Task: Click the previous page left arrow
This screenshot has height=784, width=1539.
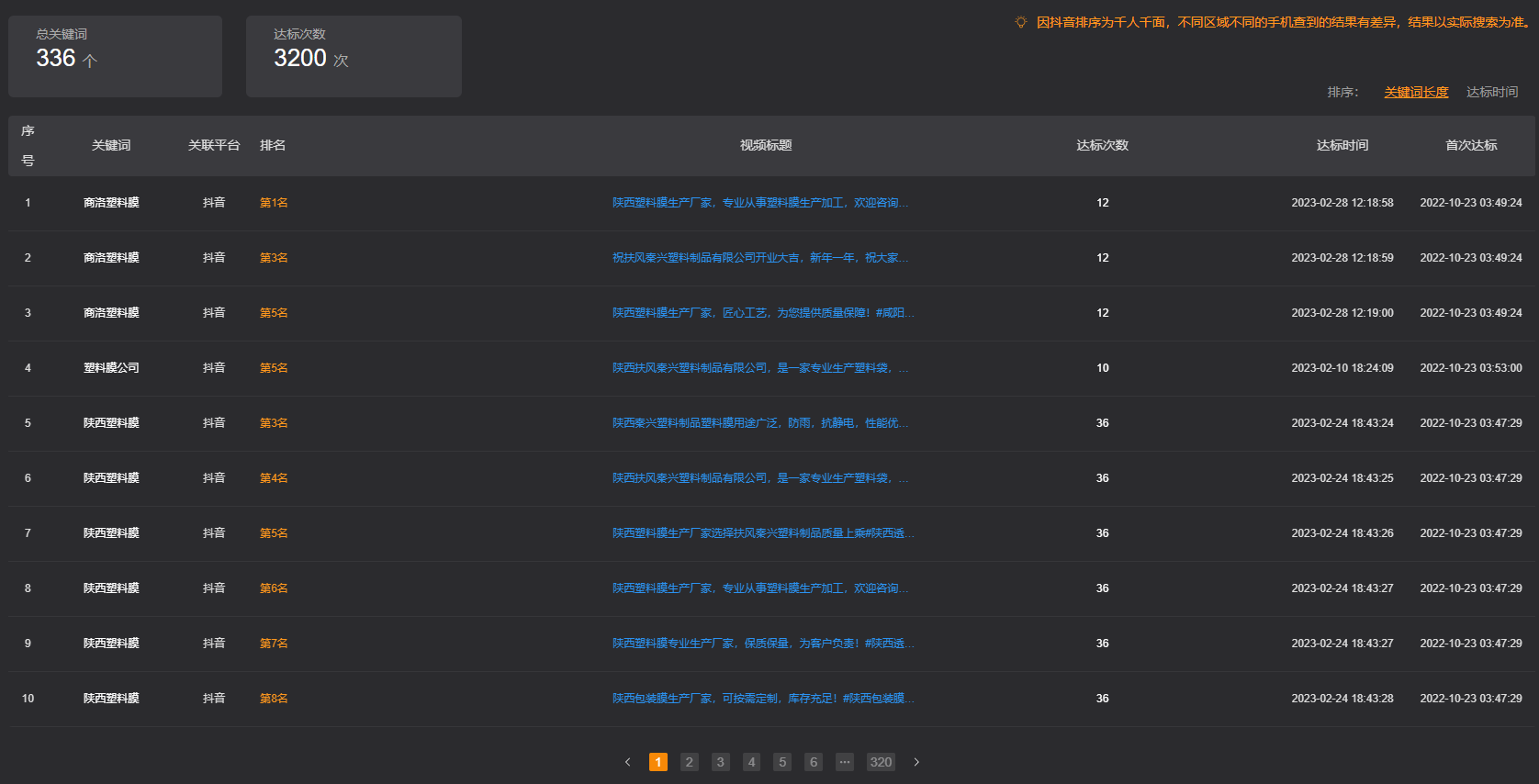Action: click(x=627, y=762)
